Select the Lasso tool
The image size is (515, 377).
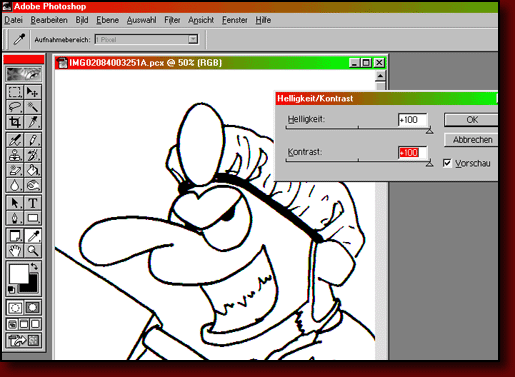point(15,107)
